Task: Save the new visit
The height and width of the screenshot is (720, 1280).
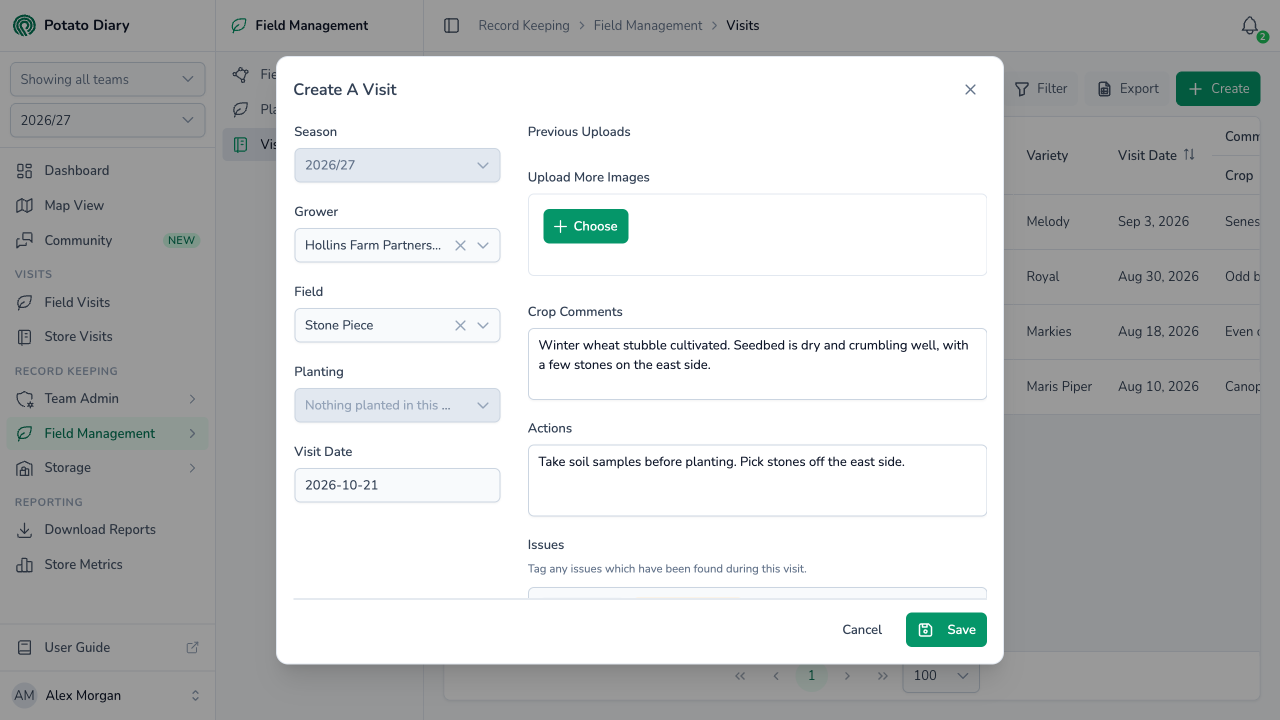Action: click(946, 630)
